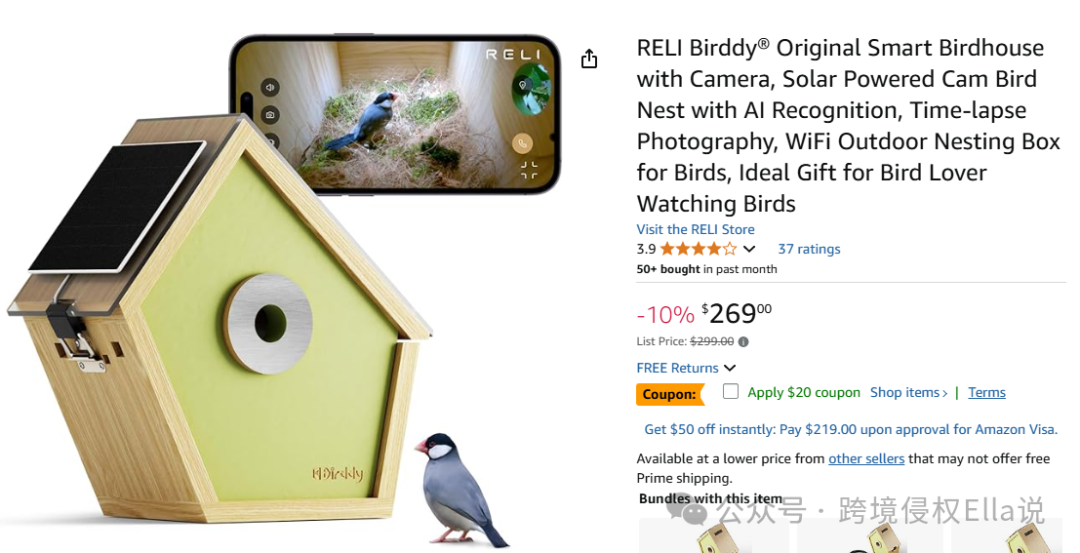Check the Apply $20 coupon box
1080x553 pixels.
pyautogui.click(x=731, y=392)
